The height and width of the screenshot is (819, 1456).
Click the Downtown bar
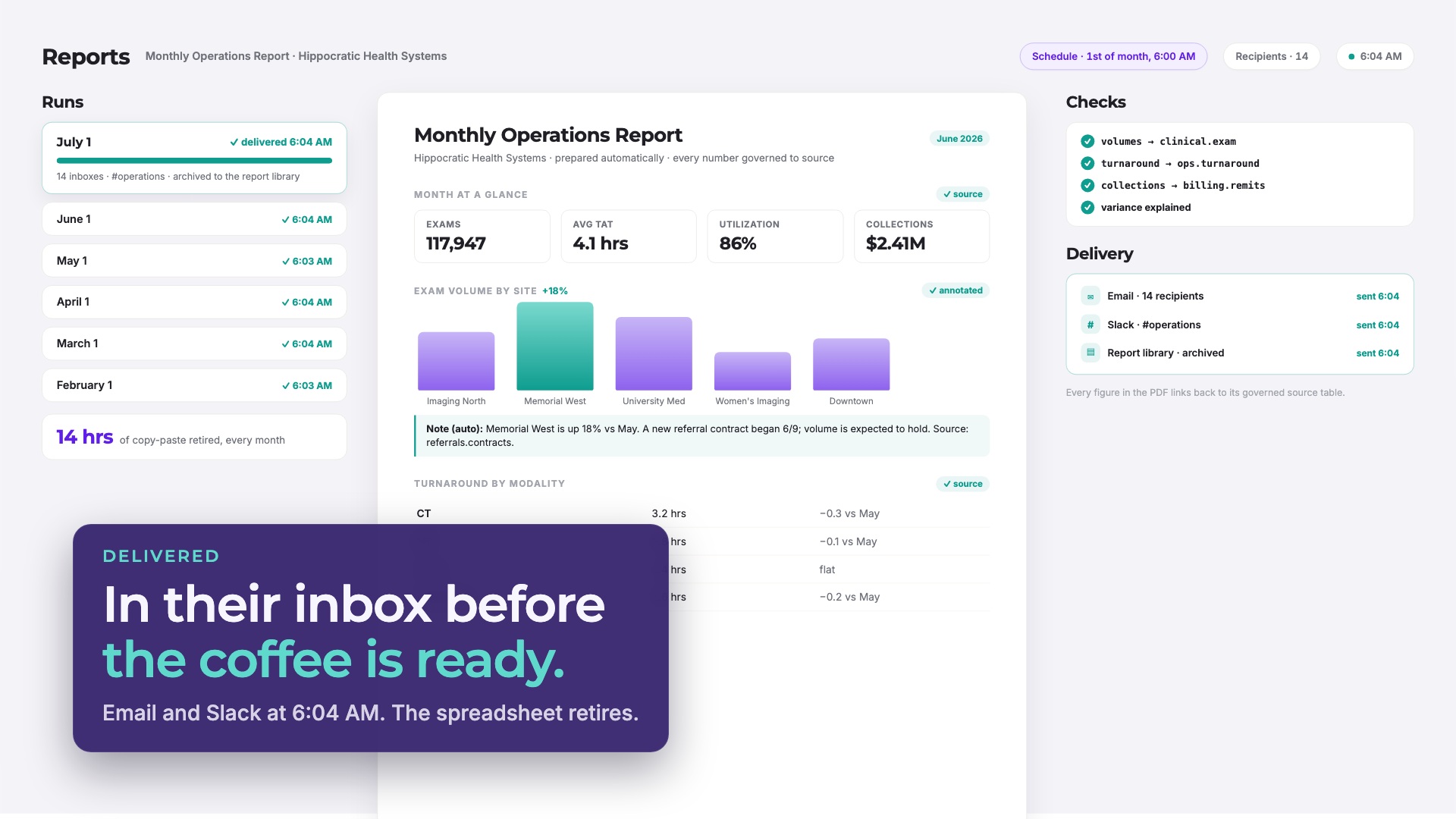click(851, 365)
